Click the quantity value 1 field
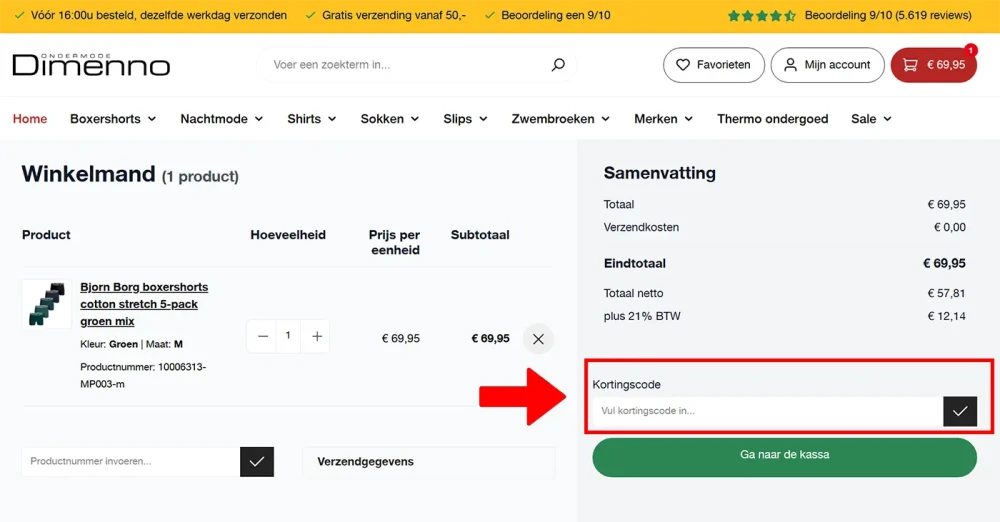This screenshot has height=522, width=1000. pos(288,336)
